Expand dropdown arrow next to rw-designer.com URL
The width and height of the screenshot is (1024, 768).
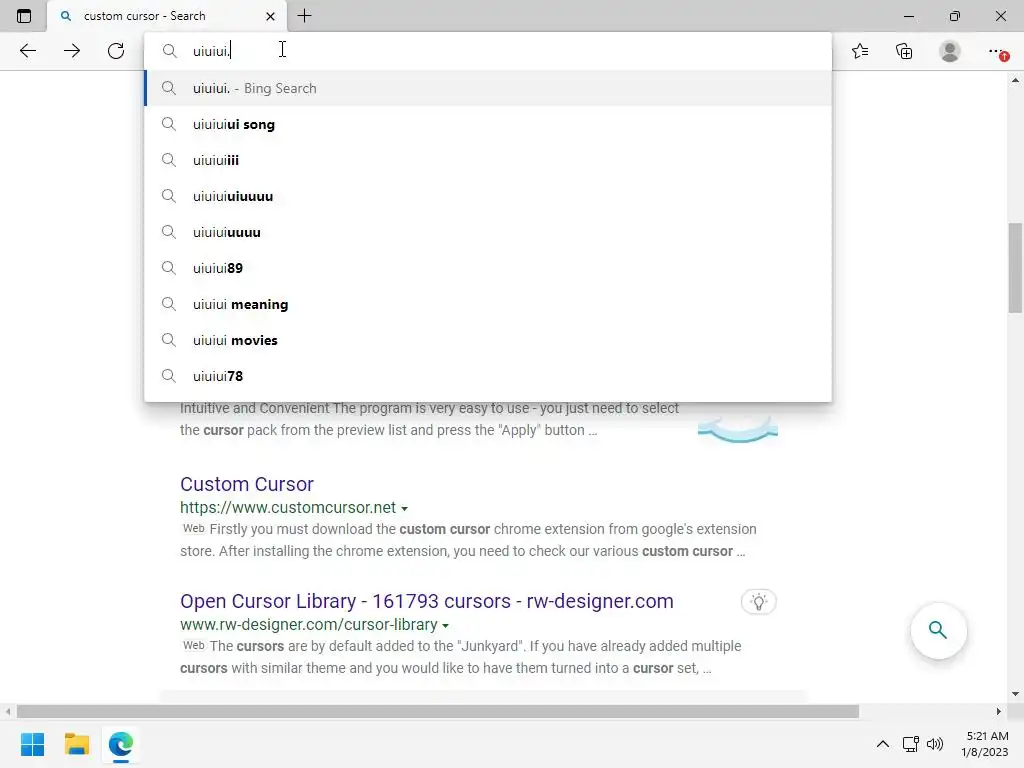[445, 626]
